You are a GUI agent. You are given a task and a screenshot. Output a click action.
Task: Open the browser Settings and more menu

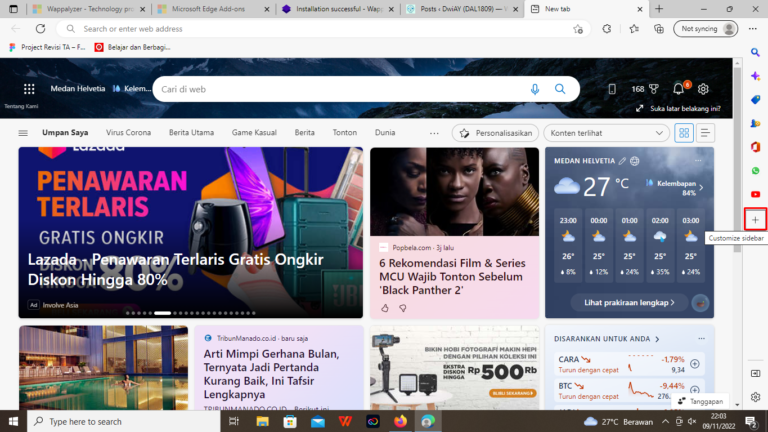click(753, 29)
